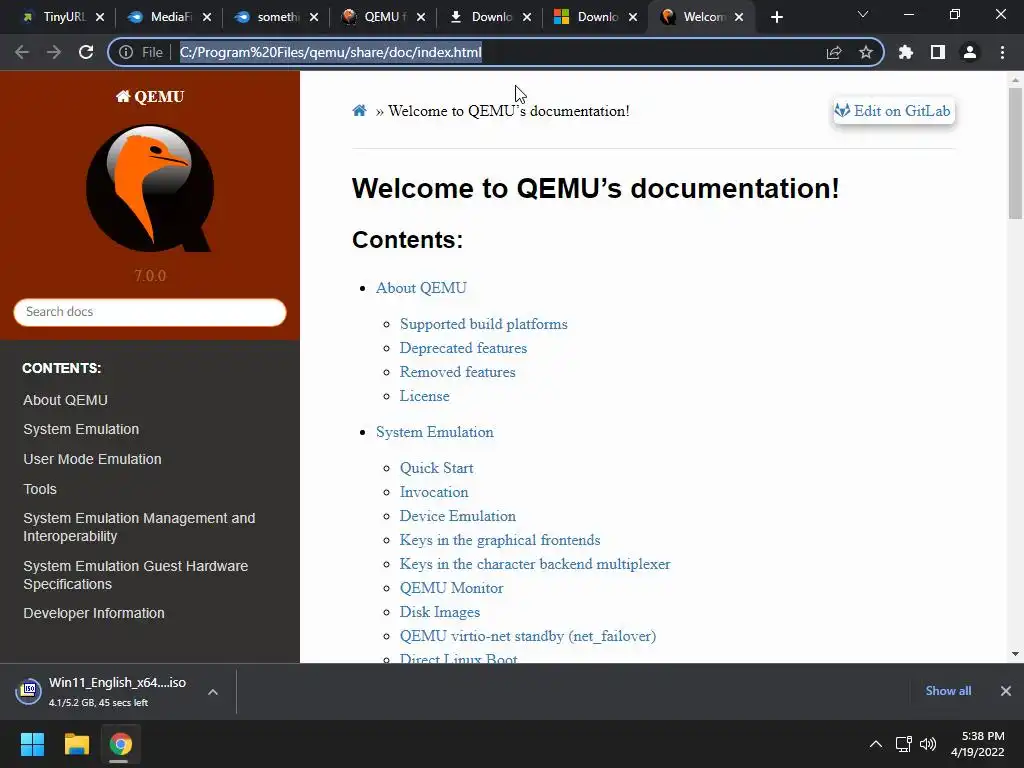Open Deprecated features link

coord(463,348)
